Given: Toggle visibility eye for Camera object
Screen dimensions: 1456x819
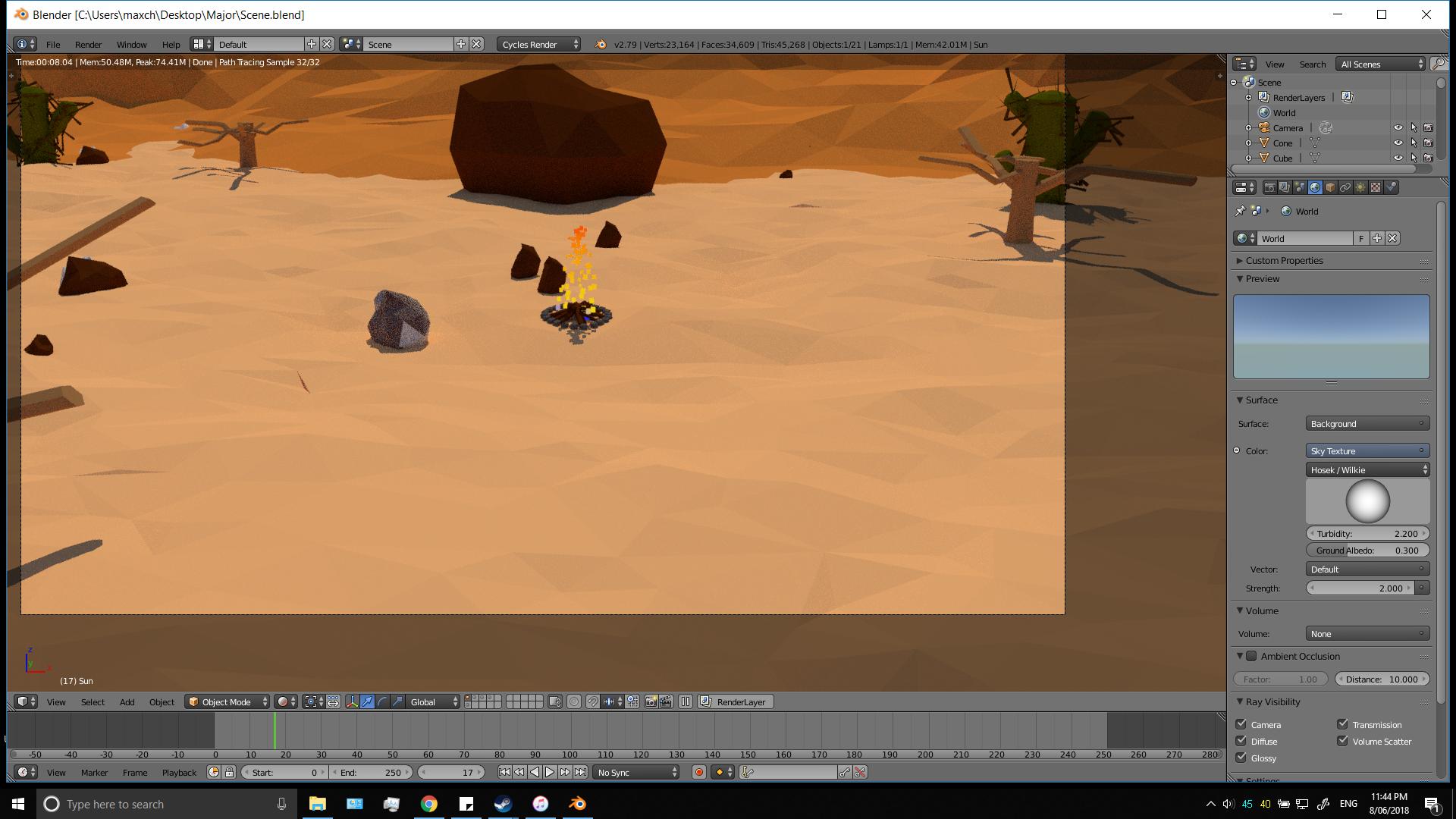Looking at the screenshot, I should tap(1398, 127).
